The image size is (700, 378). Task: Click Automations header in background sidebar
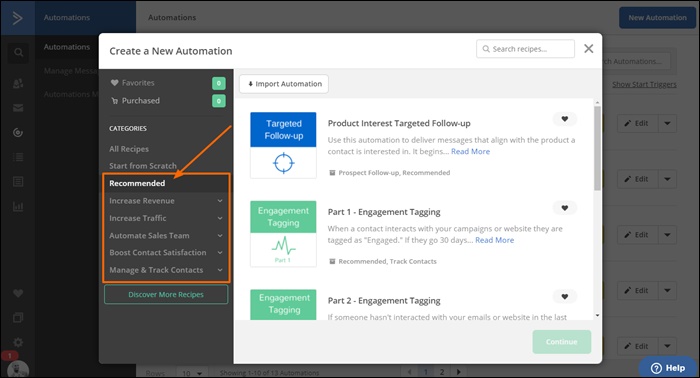67,18
